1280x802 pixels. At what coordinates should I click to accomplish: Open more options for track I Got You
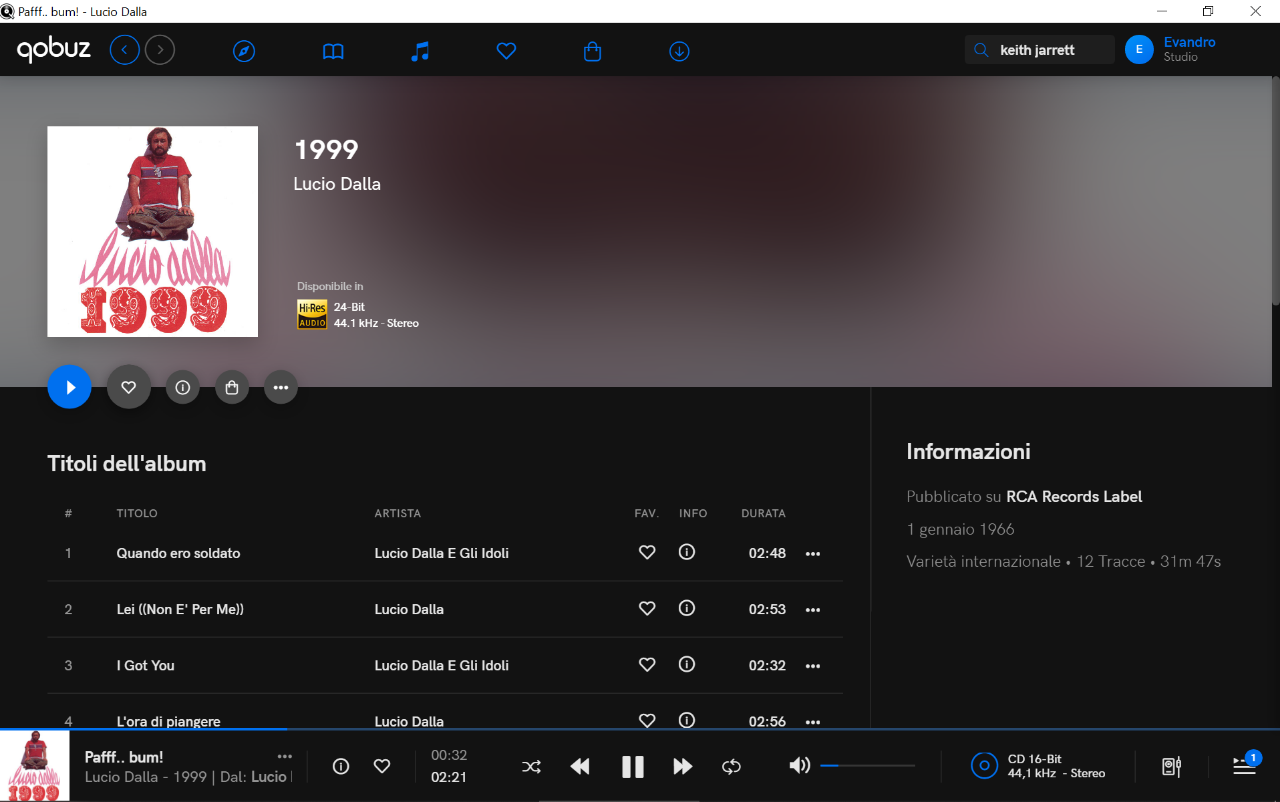812,666
